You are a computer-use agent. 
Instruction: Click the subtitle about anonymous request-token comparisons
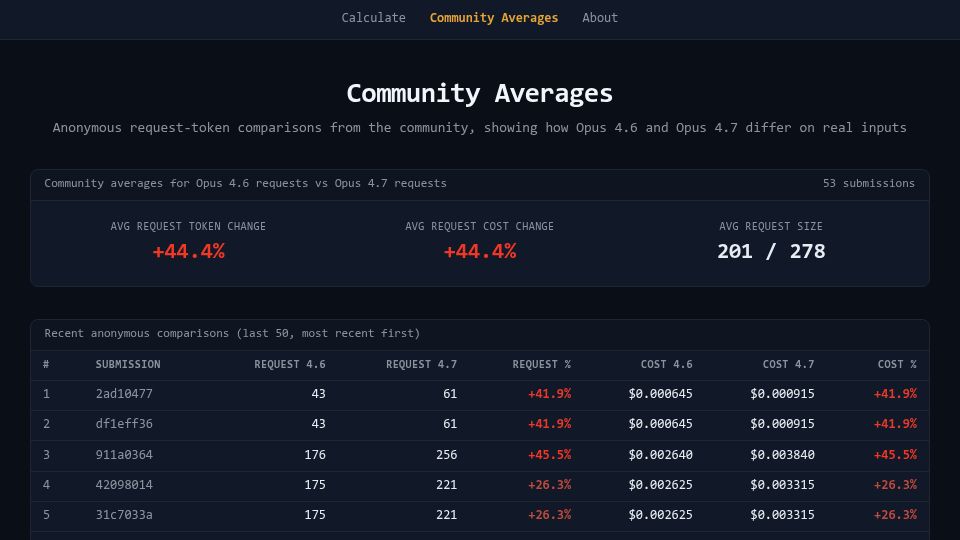point(479,128)
